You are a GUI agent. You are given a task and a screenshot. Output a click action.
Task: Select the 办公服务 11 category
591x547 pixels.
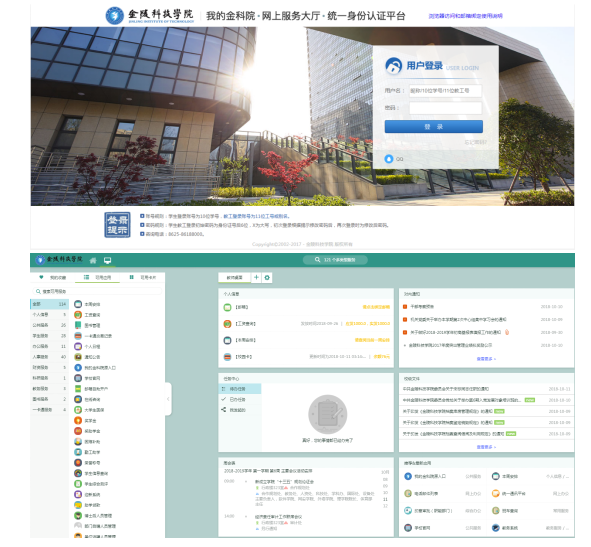coord(49,346)
